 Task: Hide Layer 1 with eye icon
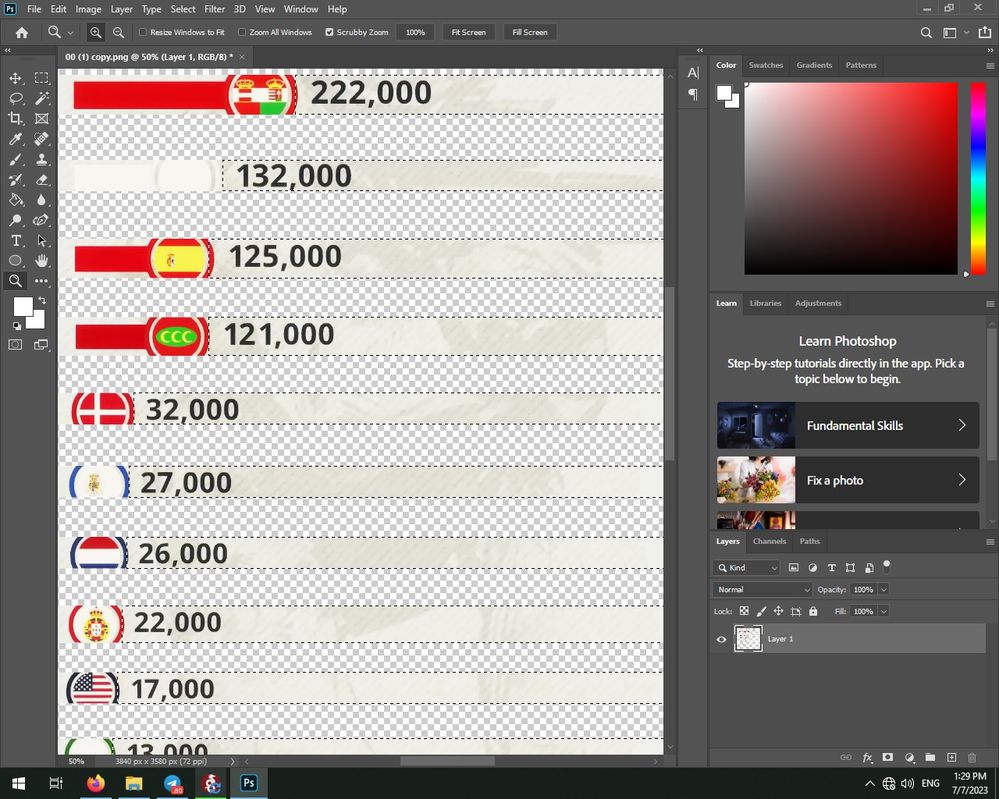pyautogui.click(x=721, y=639)
